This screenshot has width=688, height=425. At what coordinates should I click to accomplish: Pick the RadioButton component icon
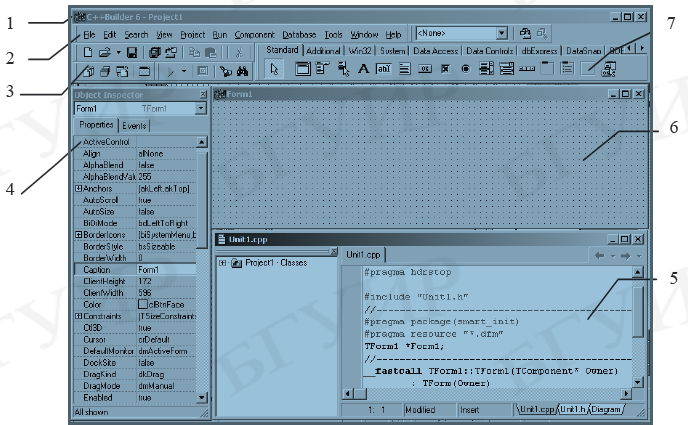(x=466, y=69)
